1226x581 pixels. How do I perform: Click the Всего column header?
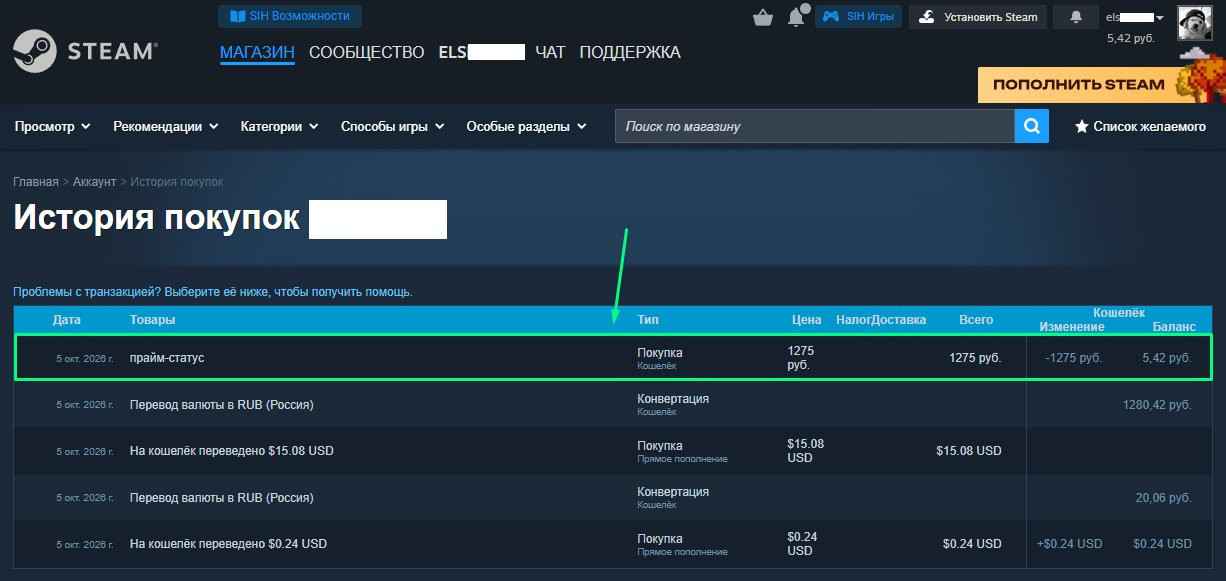[x=976, y=320]
